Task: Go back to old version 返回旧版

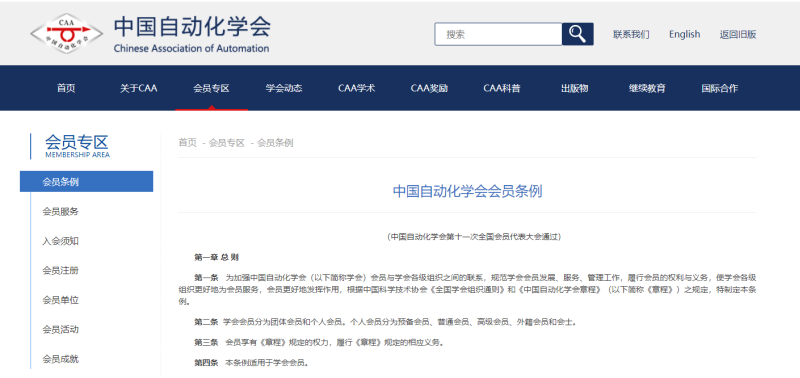Action: tap(738, 34)
